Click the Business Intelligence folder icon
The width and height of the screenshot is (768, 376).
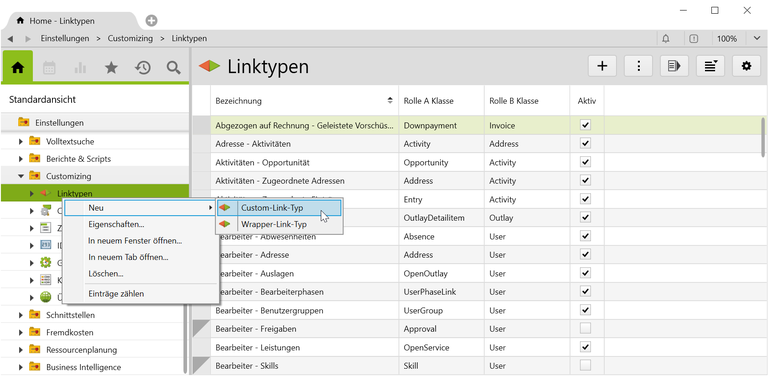coord(34,367)
